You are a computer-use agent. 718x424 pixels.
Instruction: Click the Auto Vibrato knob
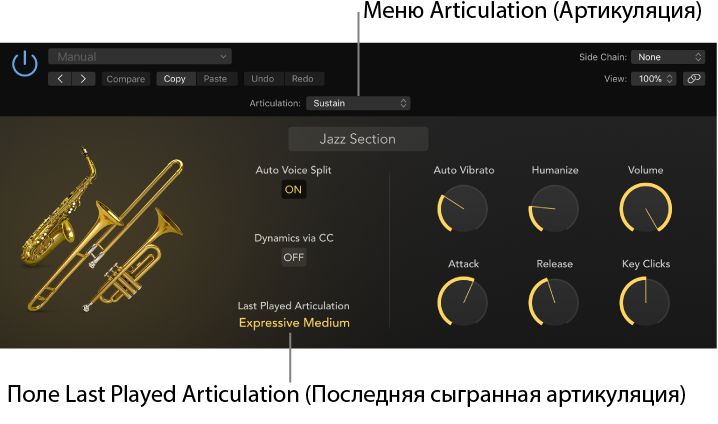coord(462,209)
